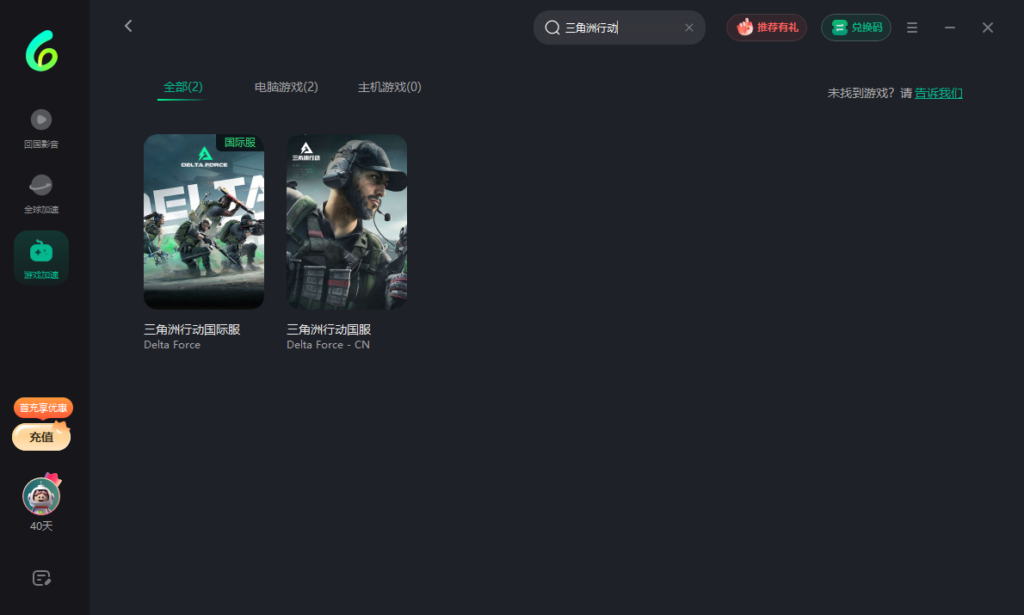This screenshot has height=615, width=1024.
Task: Focus the search field containing 三角洲行动
Action: [x=620, y=28]
